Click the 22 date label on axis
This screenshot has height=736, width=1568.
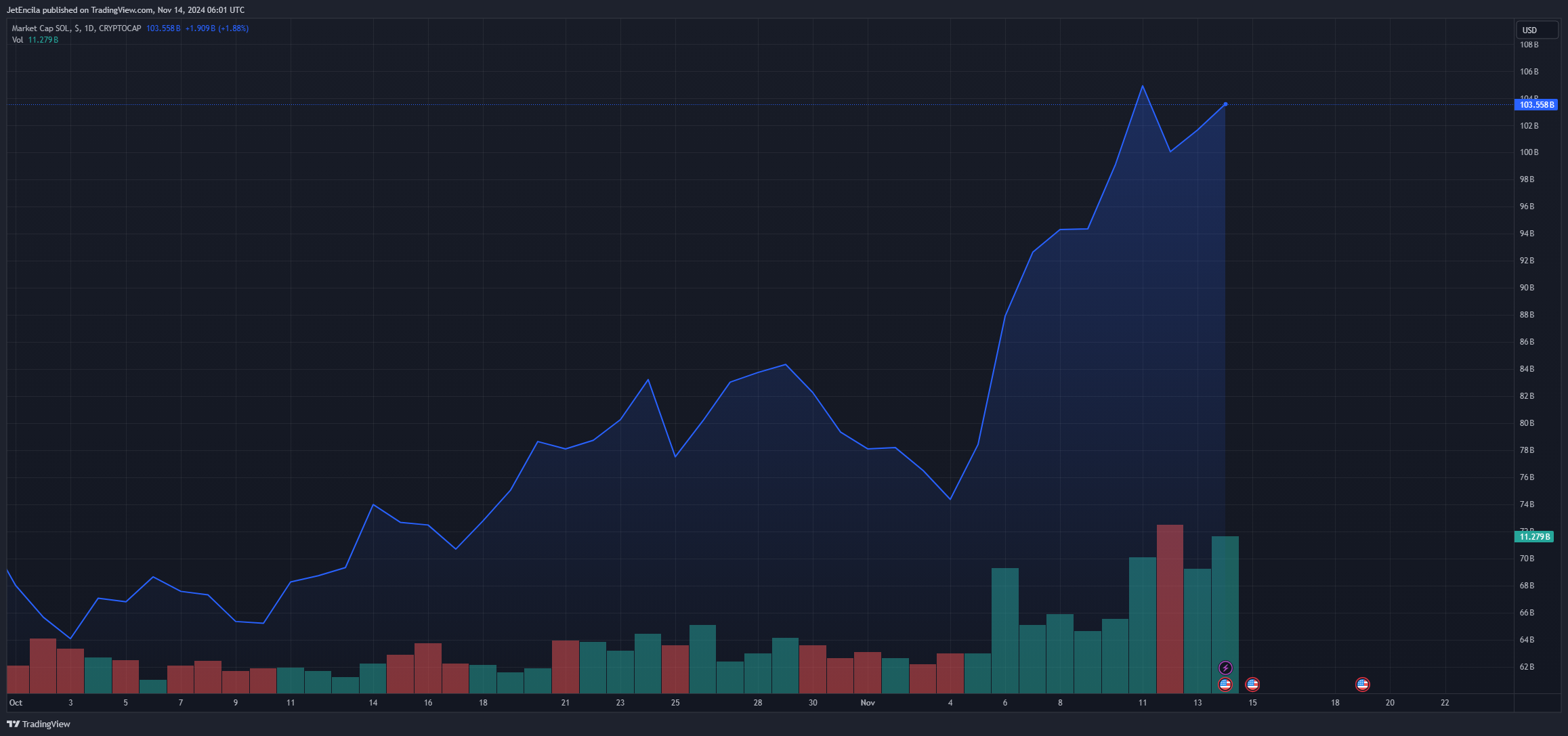(1445, 703)
